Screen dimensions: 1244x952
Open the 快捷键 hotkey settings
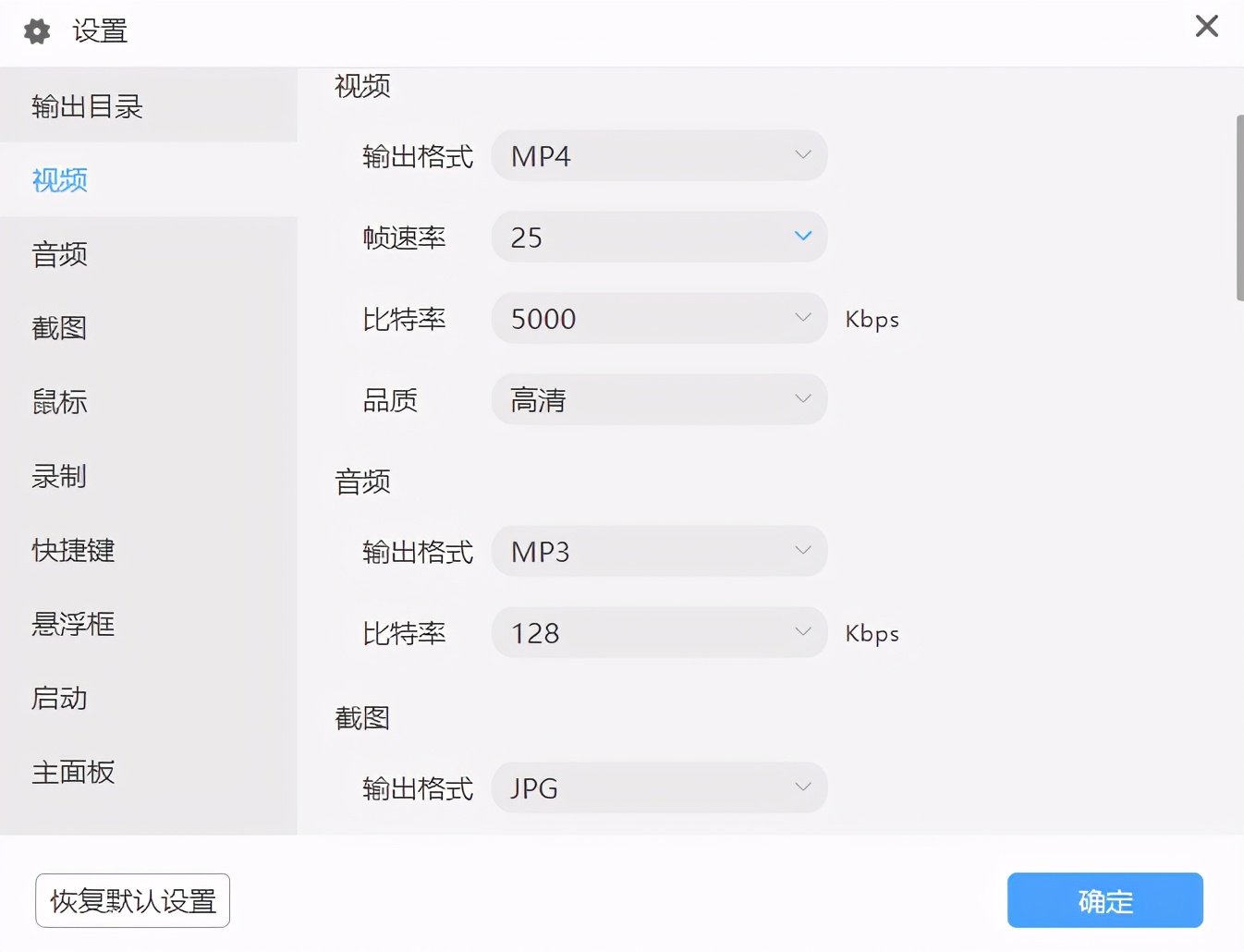point(72,550)
